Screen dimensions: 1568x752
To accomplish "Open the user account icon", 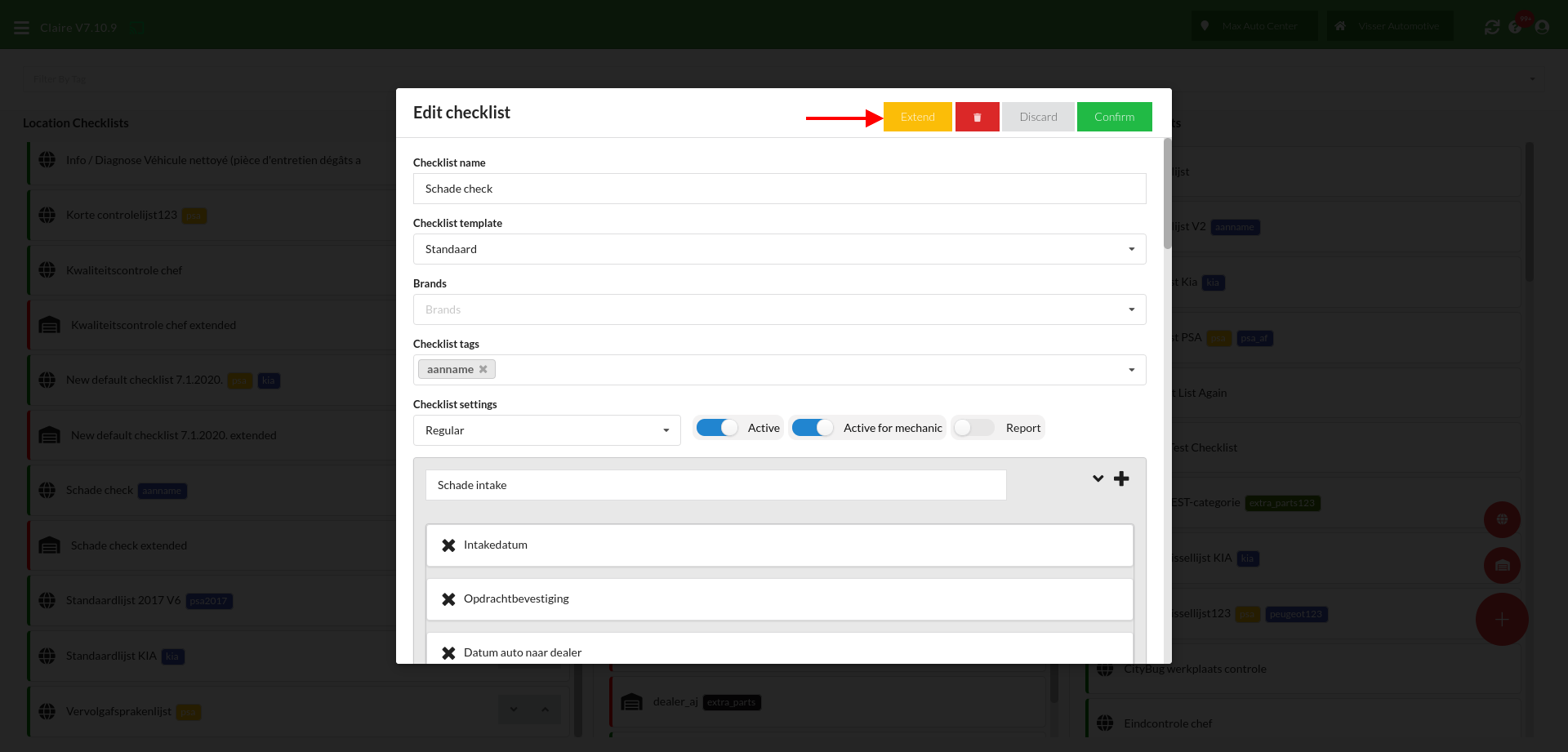I will click(x=1542, y=27).
